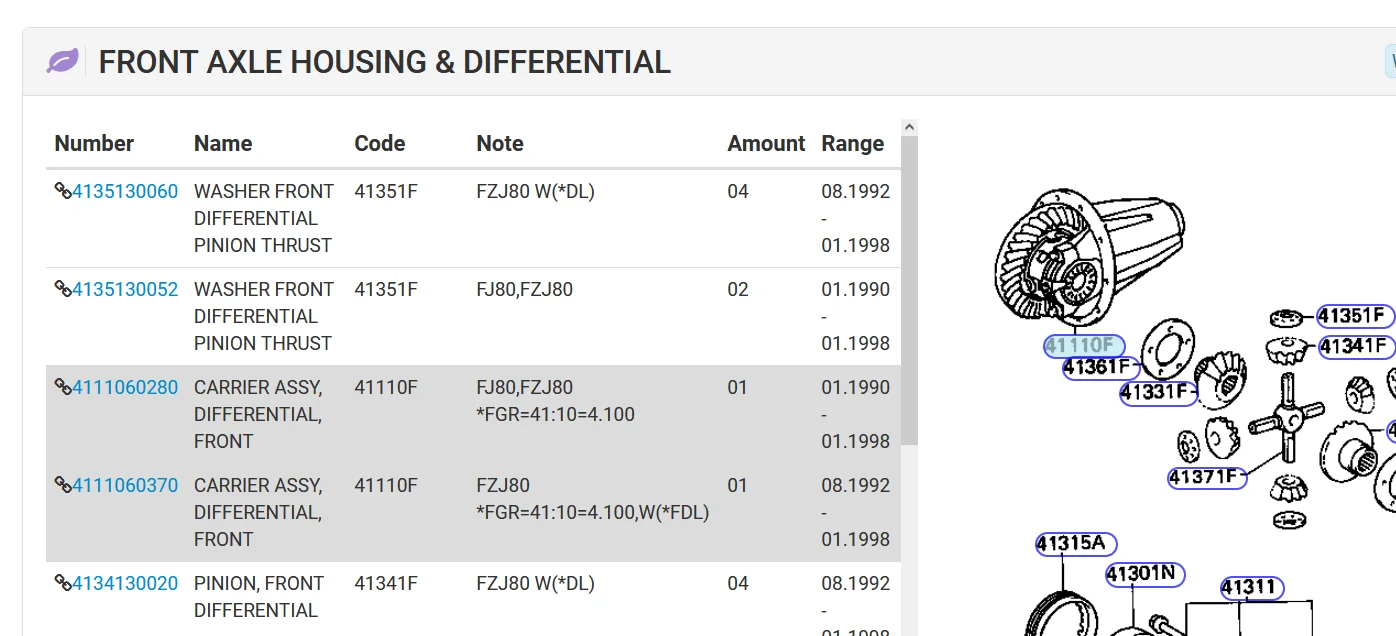Click chain-link icon beside 4111060280

click(x=62, y=387)
